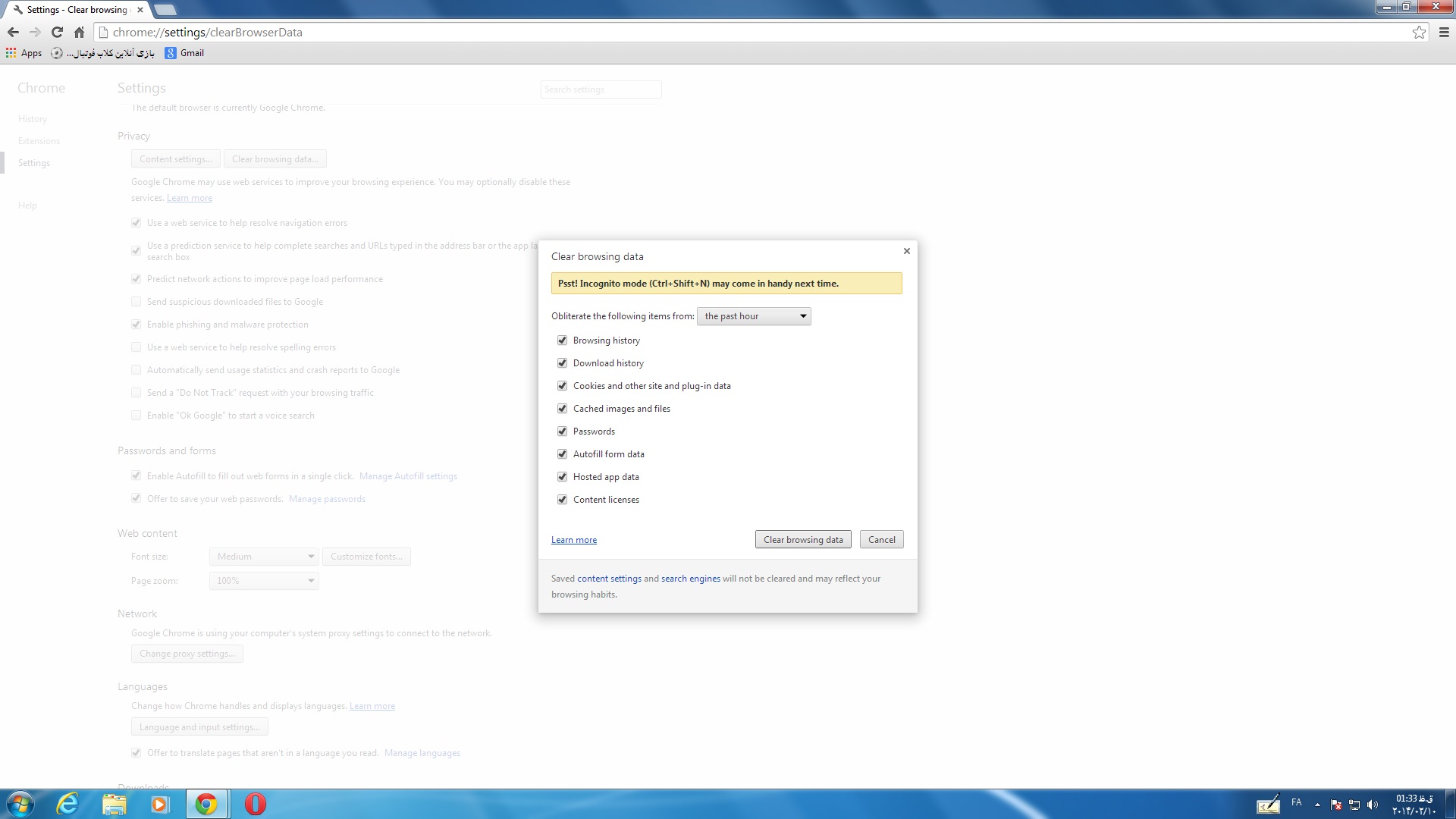
Task: Open the Apps shortcut in bookmarks bar
Action: [x=24, y=53]
